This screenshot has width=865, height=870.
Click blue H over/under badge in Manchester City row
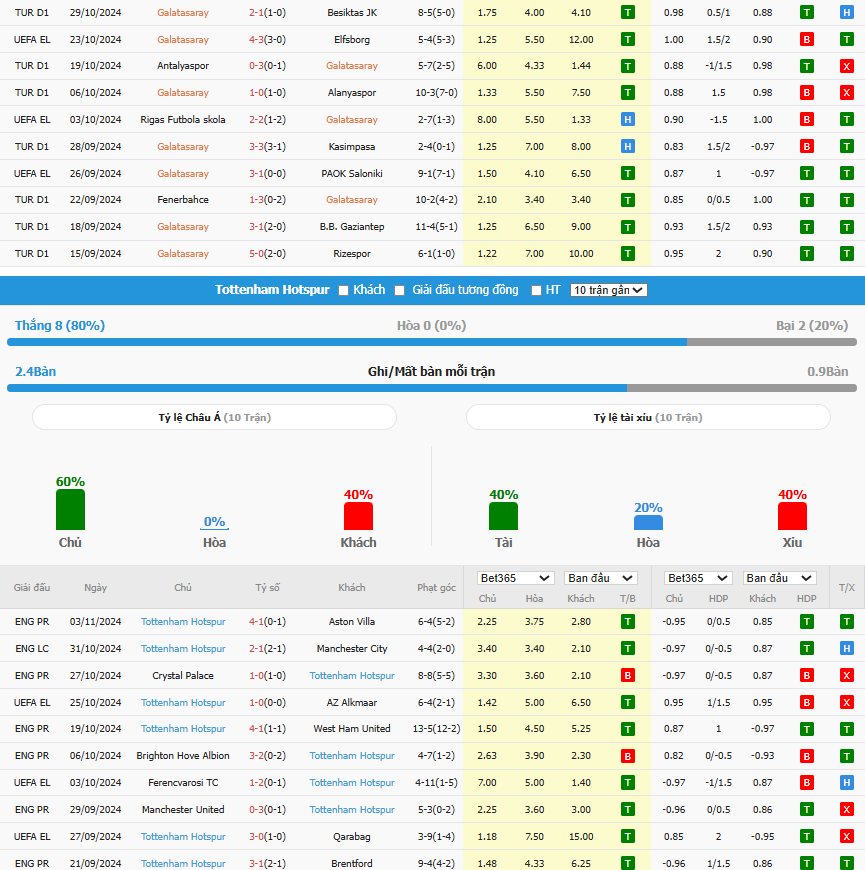pos(847,648)
